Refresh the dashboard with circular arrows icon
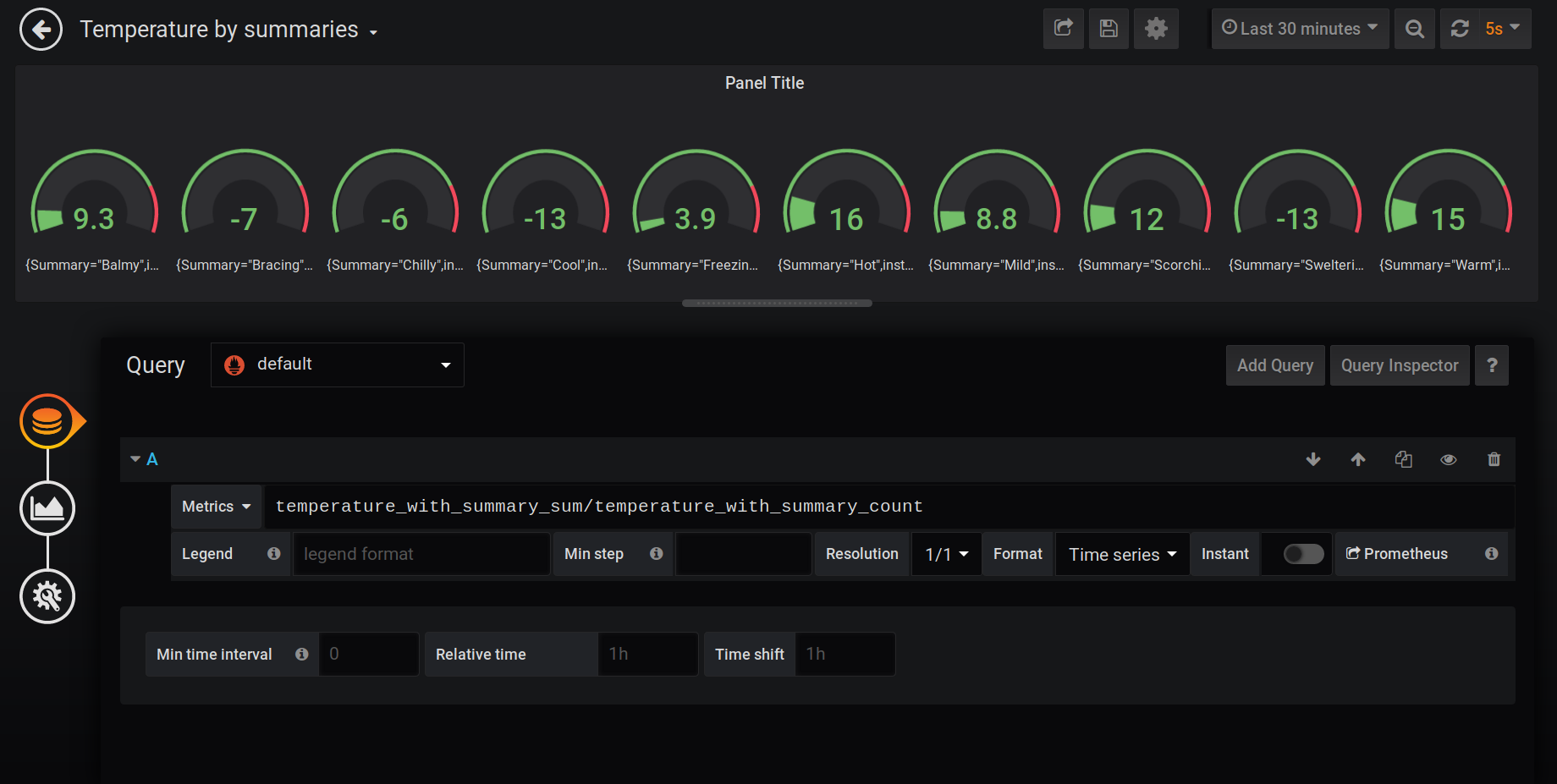The height and width of the screenshot is (784, 1557). [1460, 29]
